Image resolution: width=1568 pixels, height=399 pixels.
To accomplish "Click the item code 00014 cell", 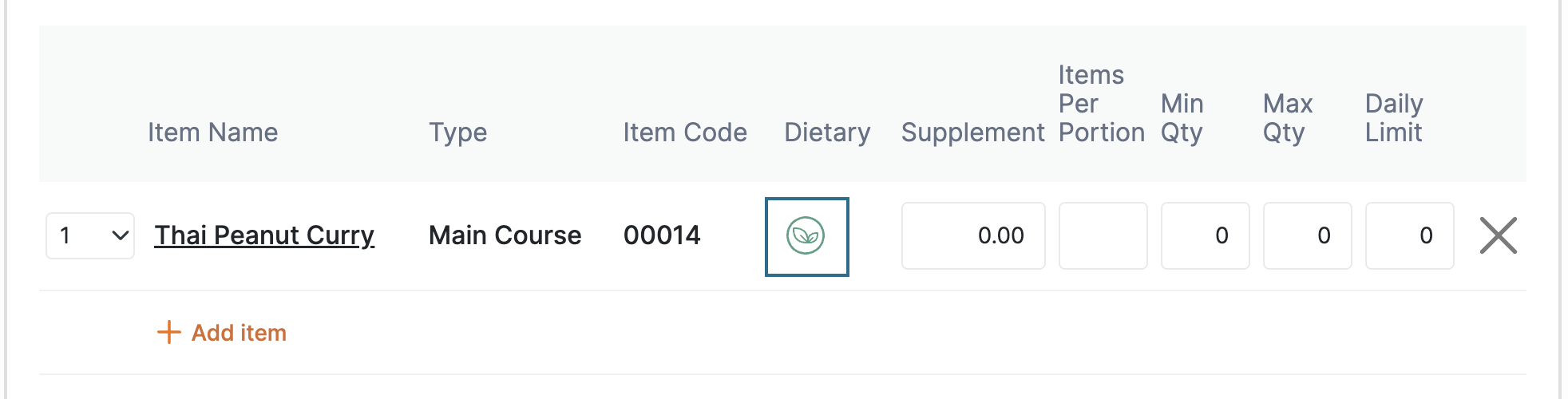I will point(662,235).
